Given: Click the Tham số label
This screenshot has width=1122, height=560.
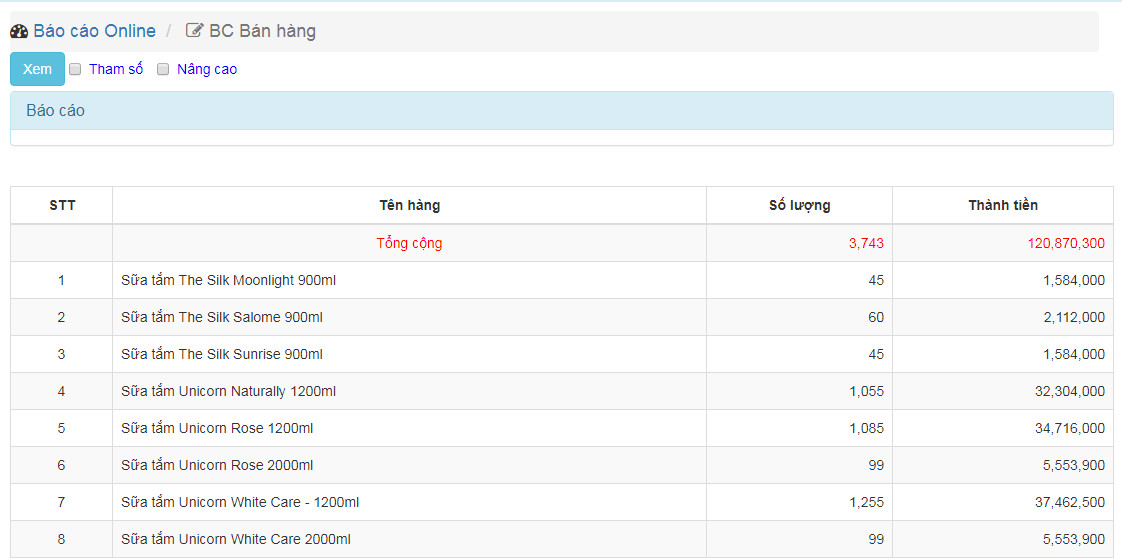Looking at the screenshot, I should (x=117, y=69).
